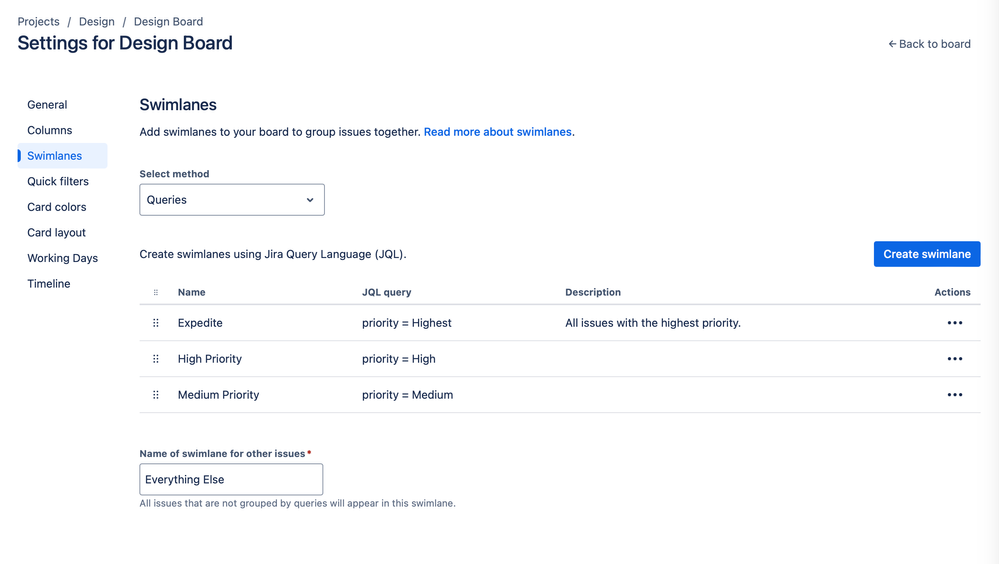Click the Projects breadcrumb link
Image resolution: width=999 pixels, height=564 pixels.
pos(38,21)
